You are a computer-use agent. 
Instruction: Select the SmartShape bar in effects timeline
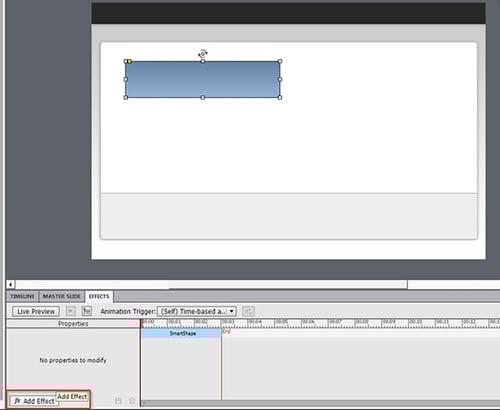pos(181,333)
